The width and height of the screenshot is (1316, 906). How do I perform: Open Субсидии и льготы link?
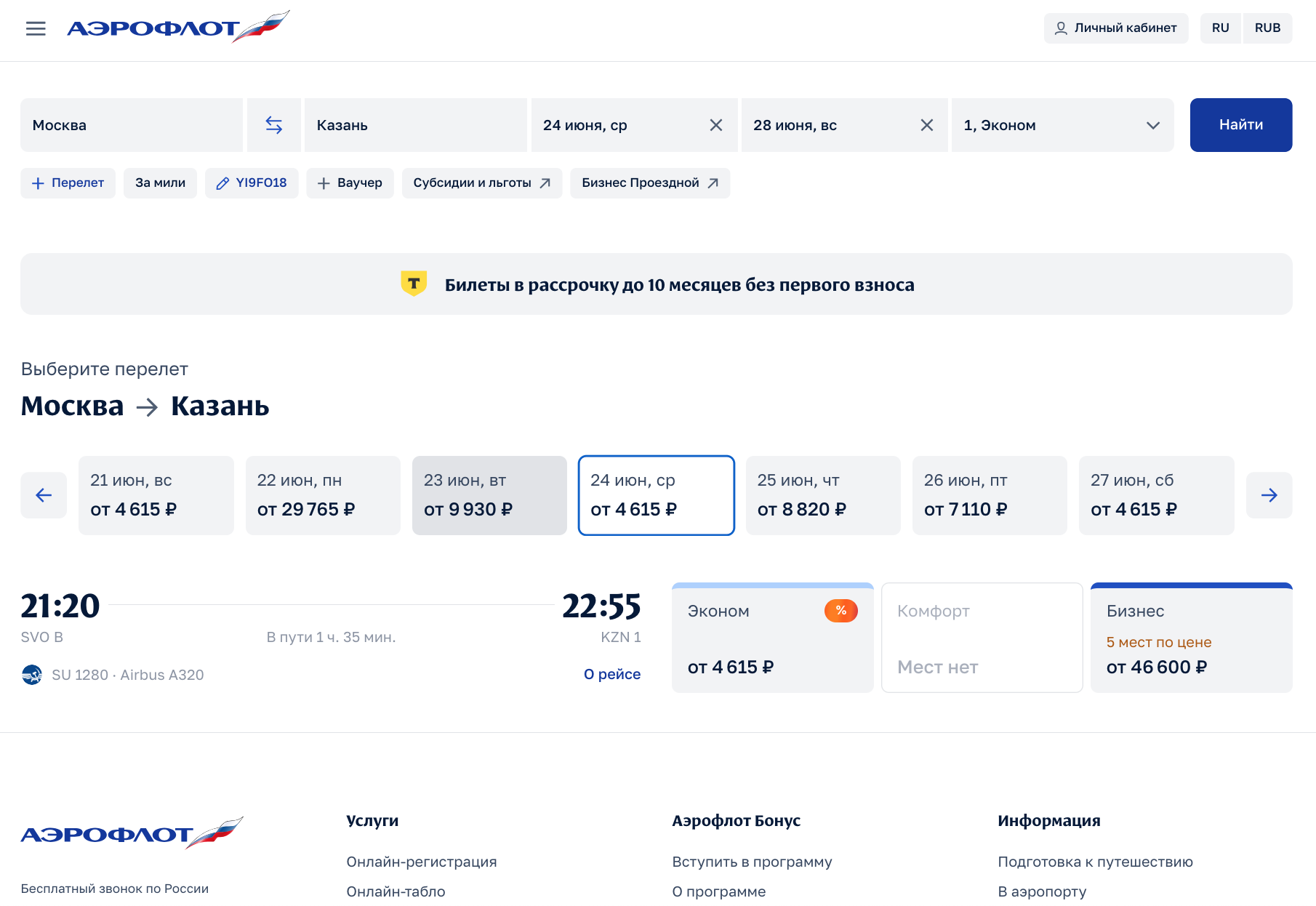[x=482, y=183]
